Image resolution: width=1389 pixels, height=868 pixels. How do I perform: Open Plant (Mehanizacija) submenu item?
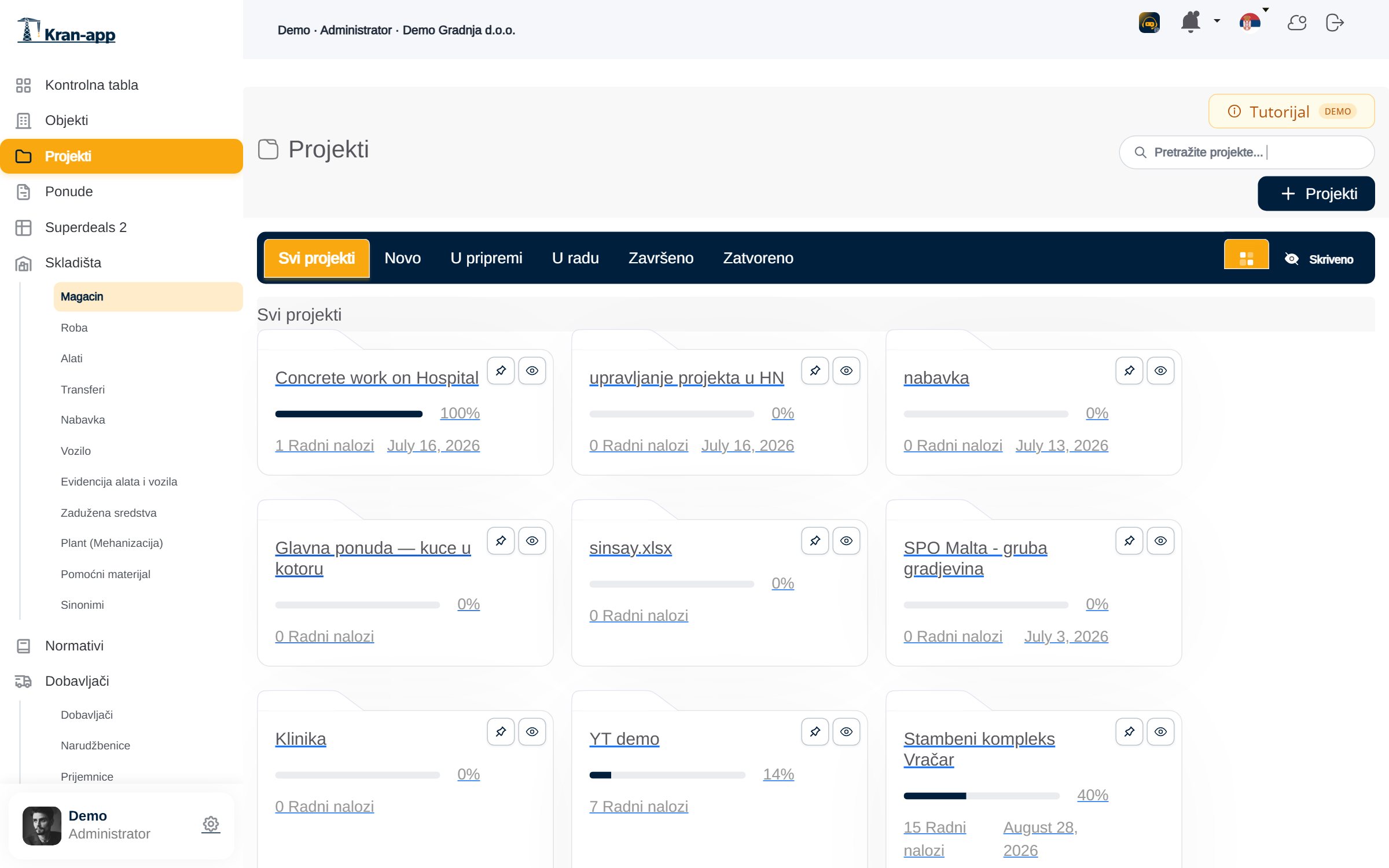tap(148, 543)
